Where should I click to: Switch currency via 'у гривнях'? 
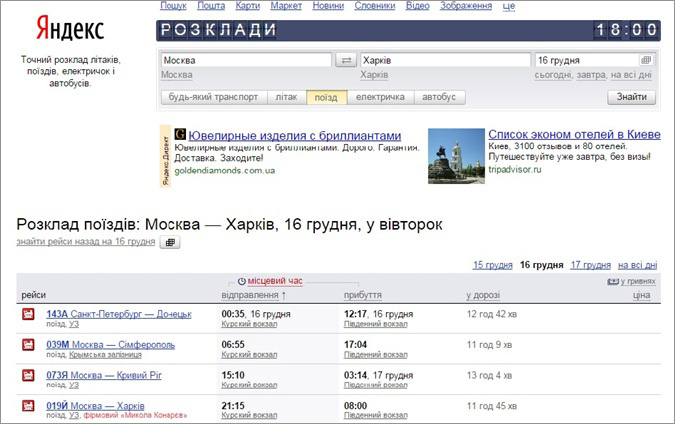coord(636,282)
